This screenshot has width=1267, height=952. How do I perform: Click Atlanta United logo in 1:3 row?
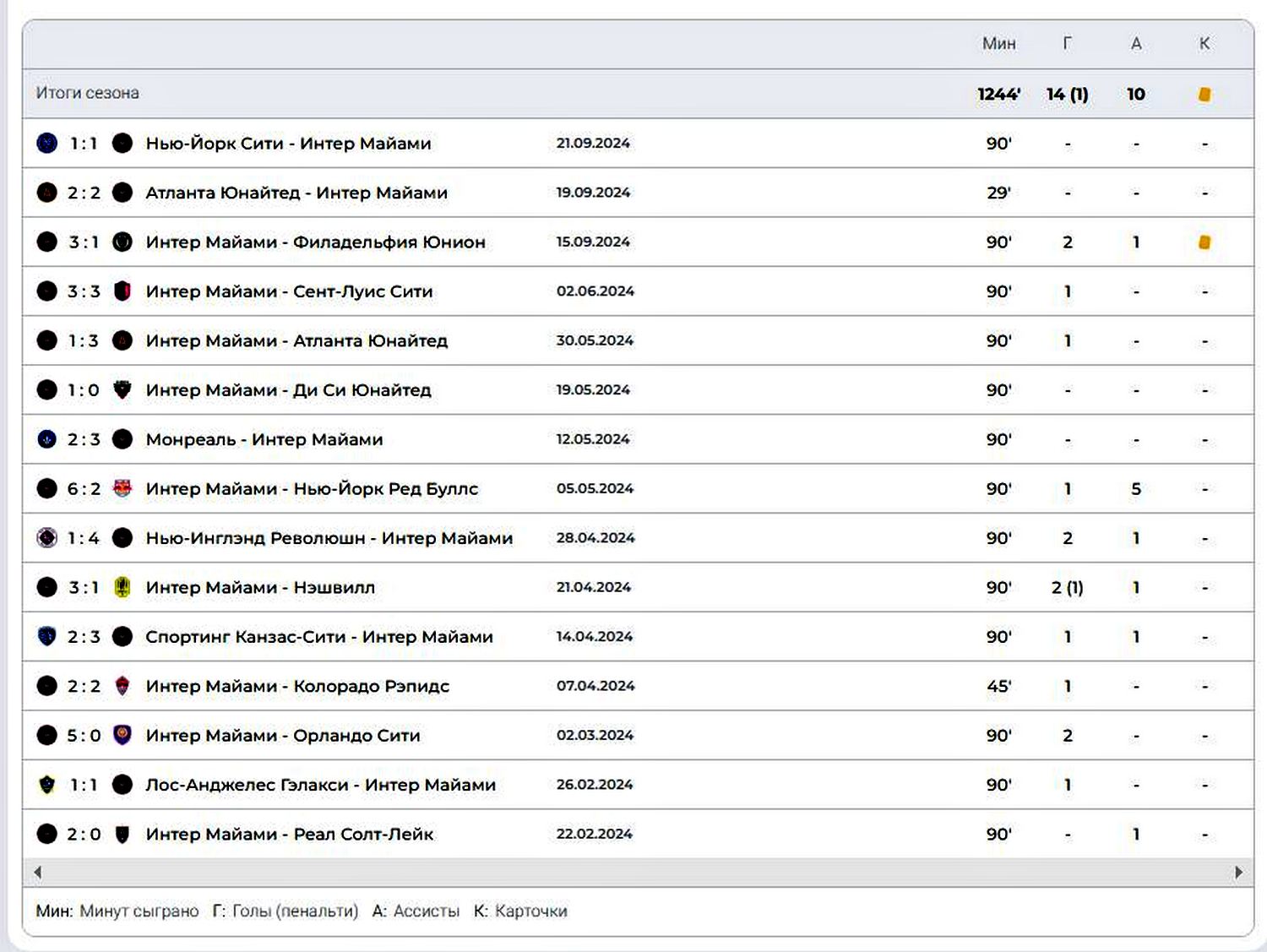122,340
